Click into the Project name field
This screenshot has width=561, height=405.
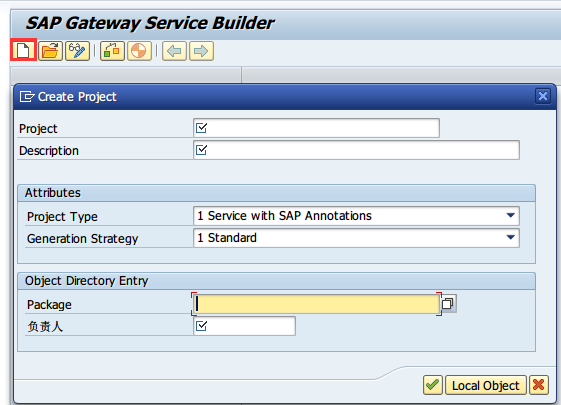point(316,128)
